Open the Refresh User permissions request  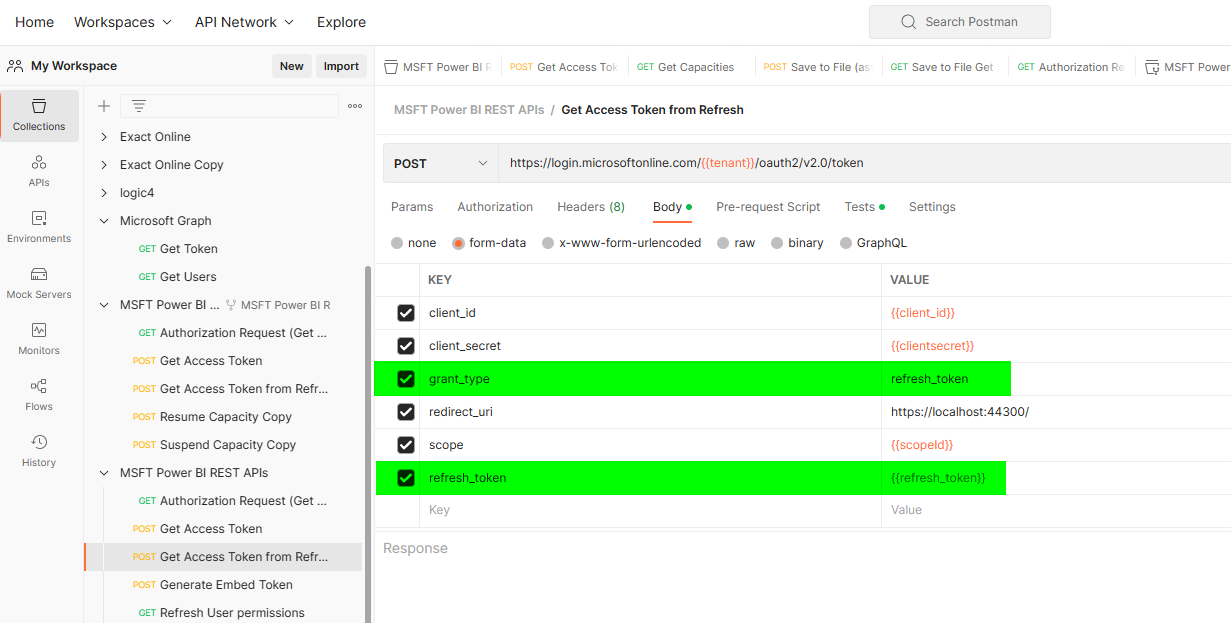pos(232,613)
